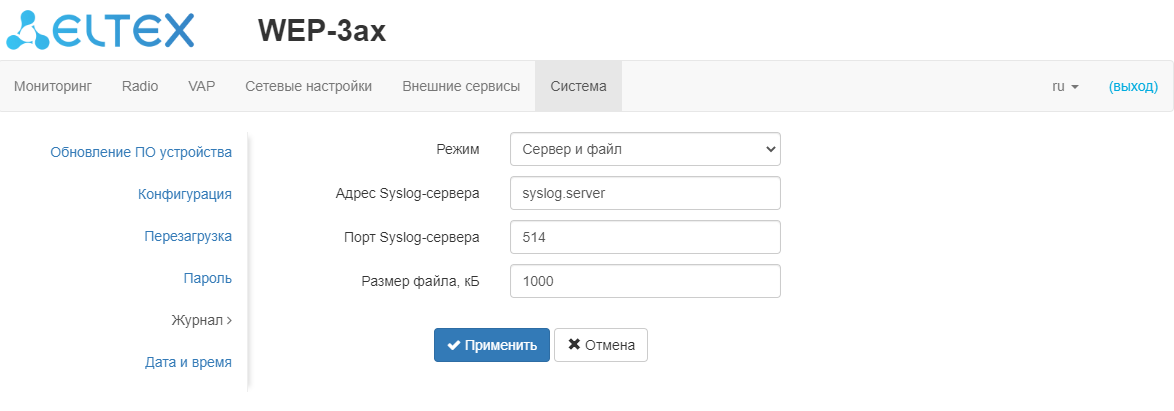Viewport: 1174px width, 411px height.
Task: Click the Адрес Syslog-сервера field
Action: (644, 193)
